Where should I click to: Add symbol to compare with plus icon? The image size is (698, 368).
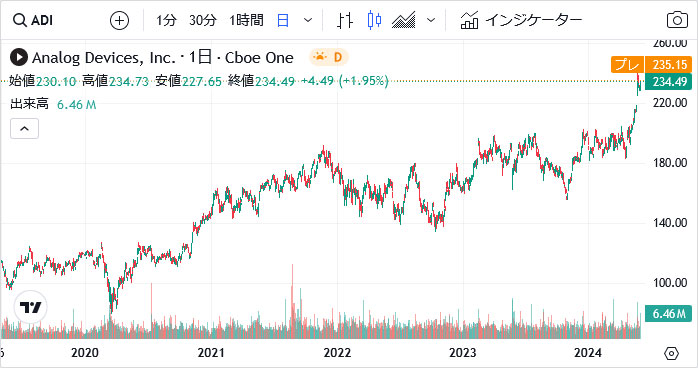point(119,20)
